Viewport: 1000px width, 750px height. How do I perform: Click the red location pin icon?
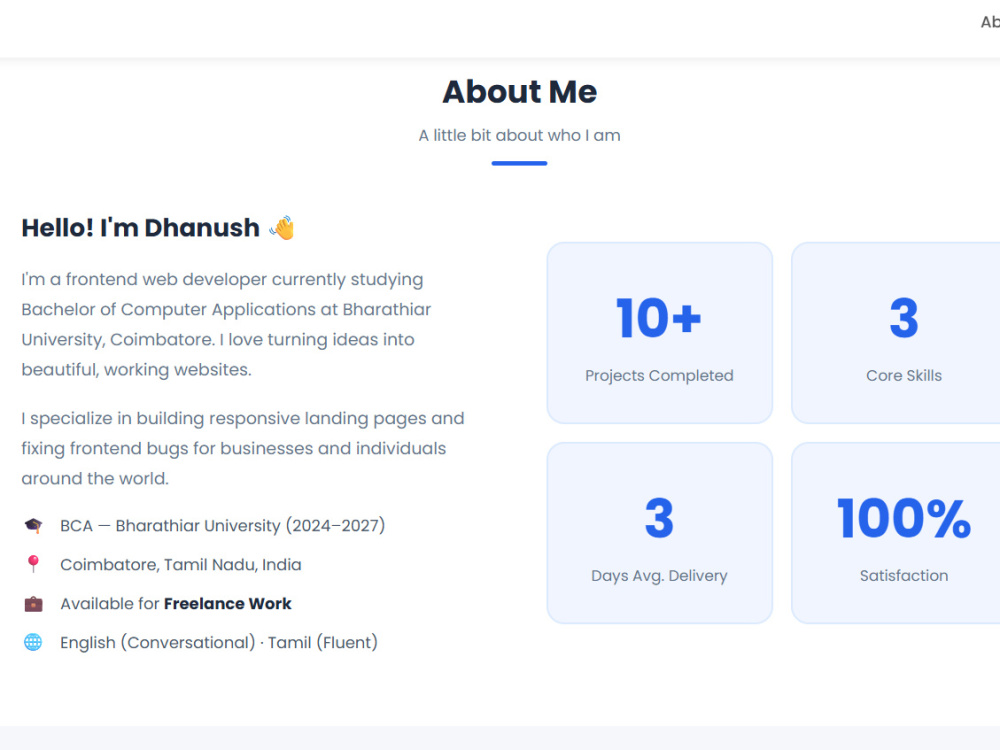(33, 564)
